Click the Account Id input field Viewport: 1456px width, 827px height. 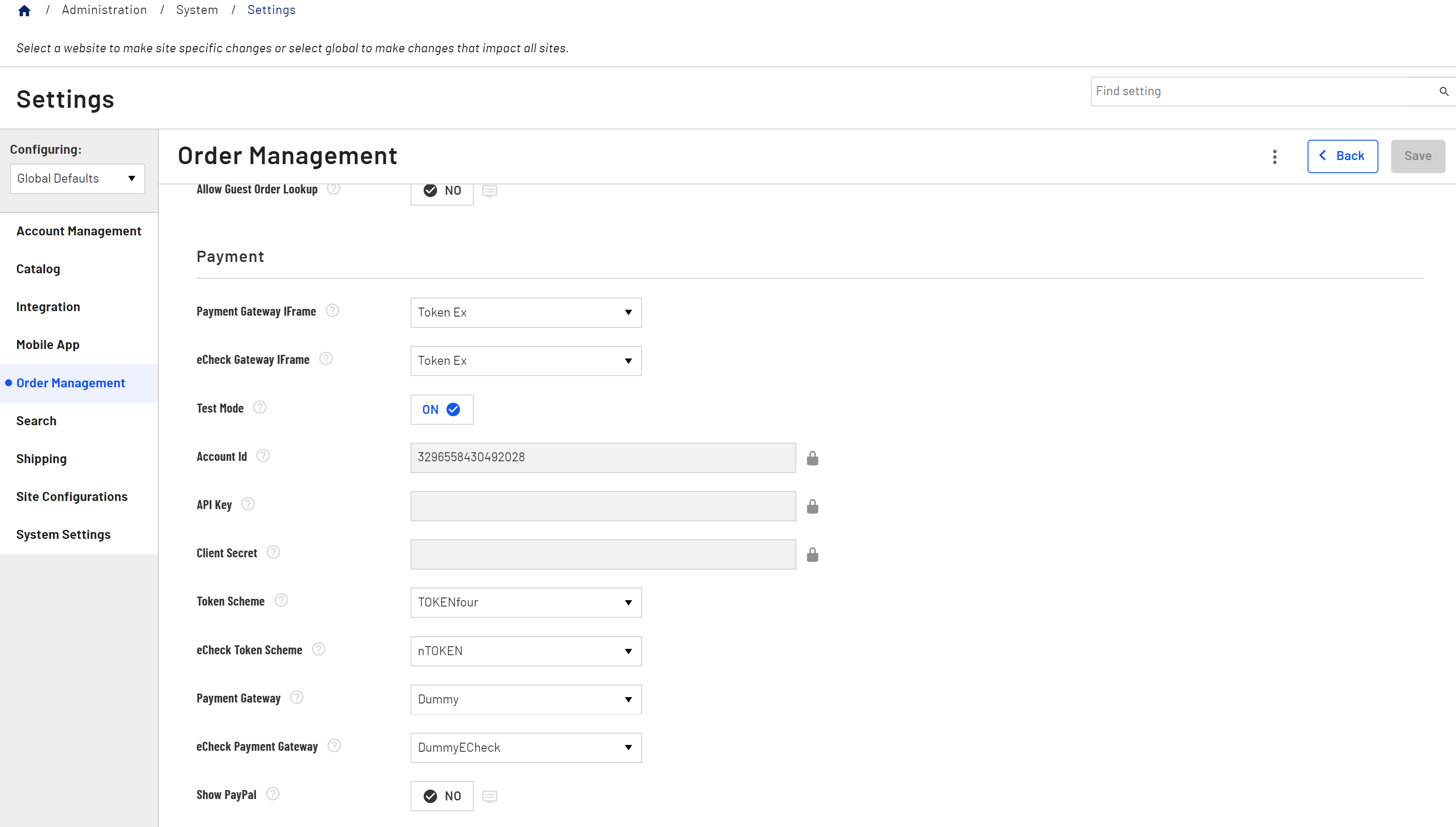[x=603, y=458]
